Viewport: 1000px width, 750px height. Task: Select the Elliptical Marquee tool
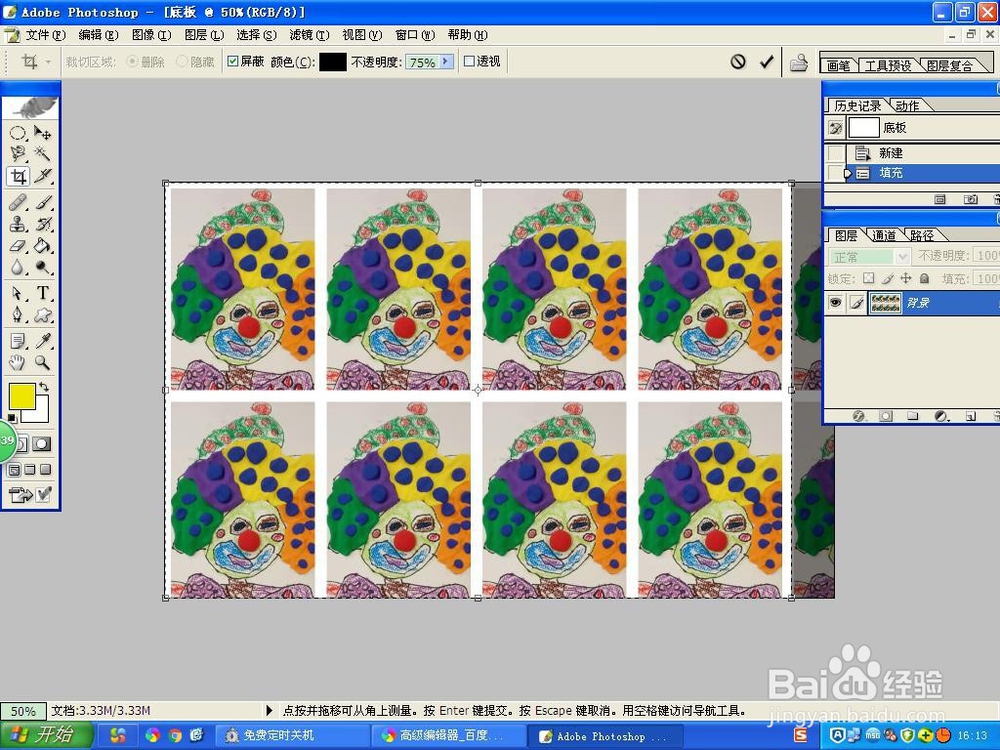pyautogui.click(x=18, y=133)
